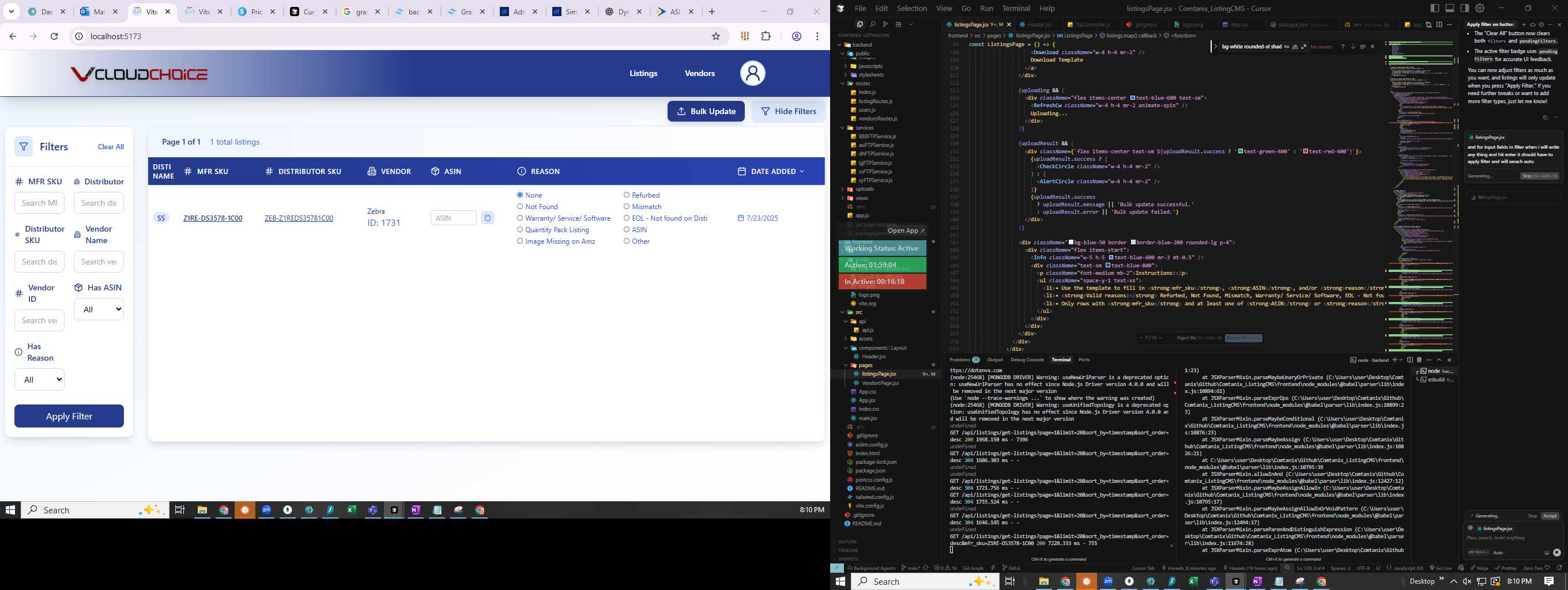
Task: Open the Has ASIN filter dropdown
Action: (99, 309)
